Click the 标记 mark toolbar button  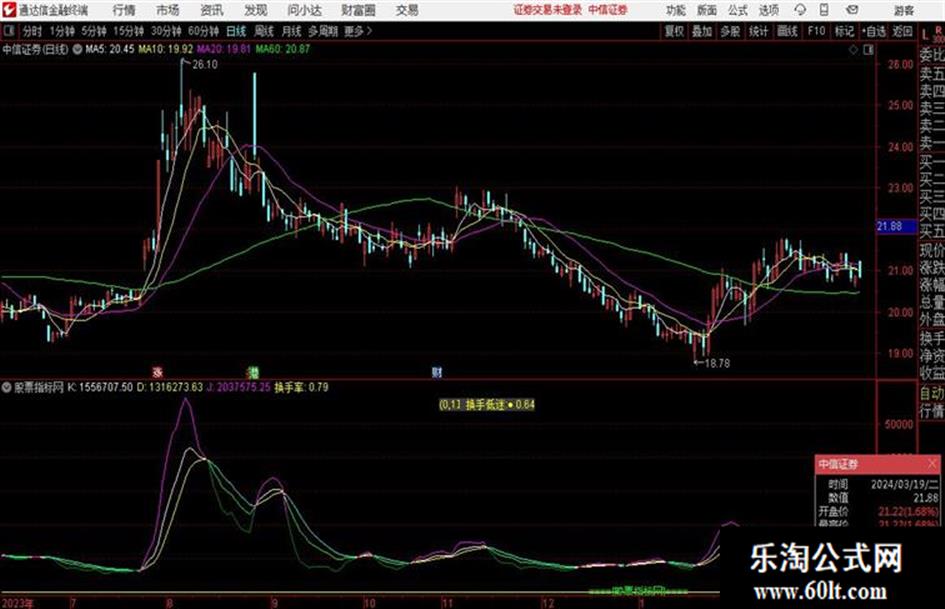click(844, 31)
